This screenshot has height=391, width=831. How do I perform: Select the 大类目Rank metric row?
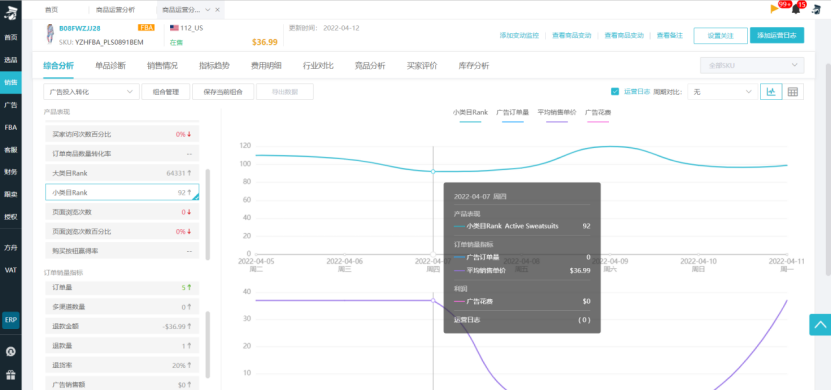(x=122, y=173)
